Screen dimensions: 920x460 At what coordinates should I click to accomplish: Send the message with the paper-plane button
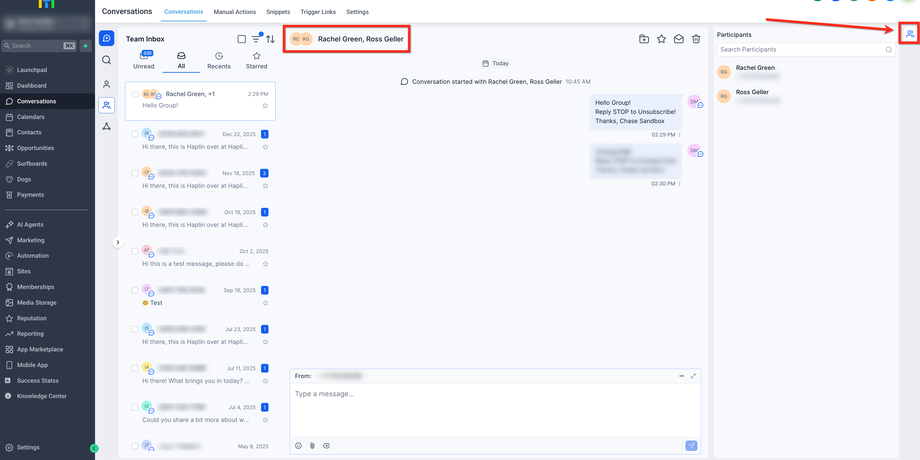click(692, 446)
